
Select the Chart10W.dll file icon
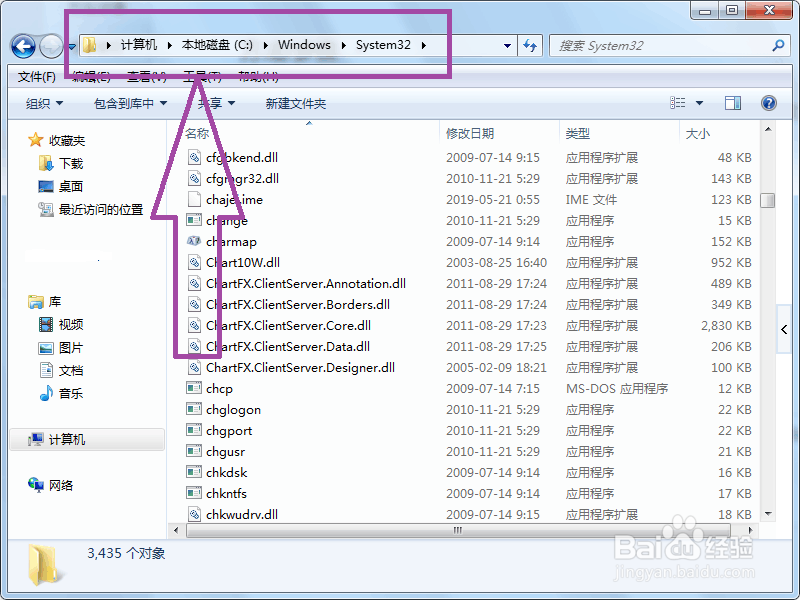pos(194,262)
